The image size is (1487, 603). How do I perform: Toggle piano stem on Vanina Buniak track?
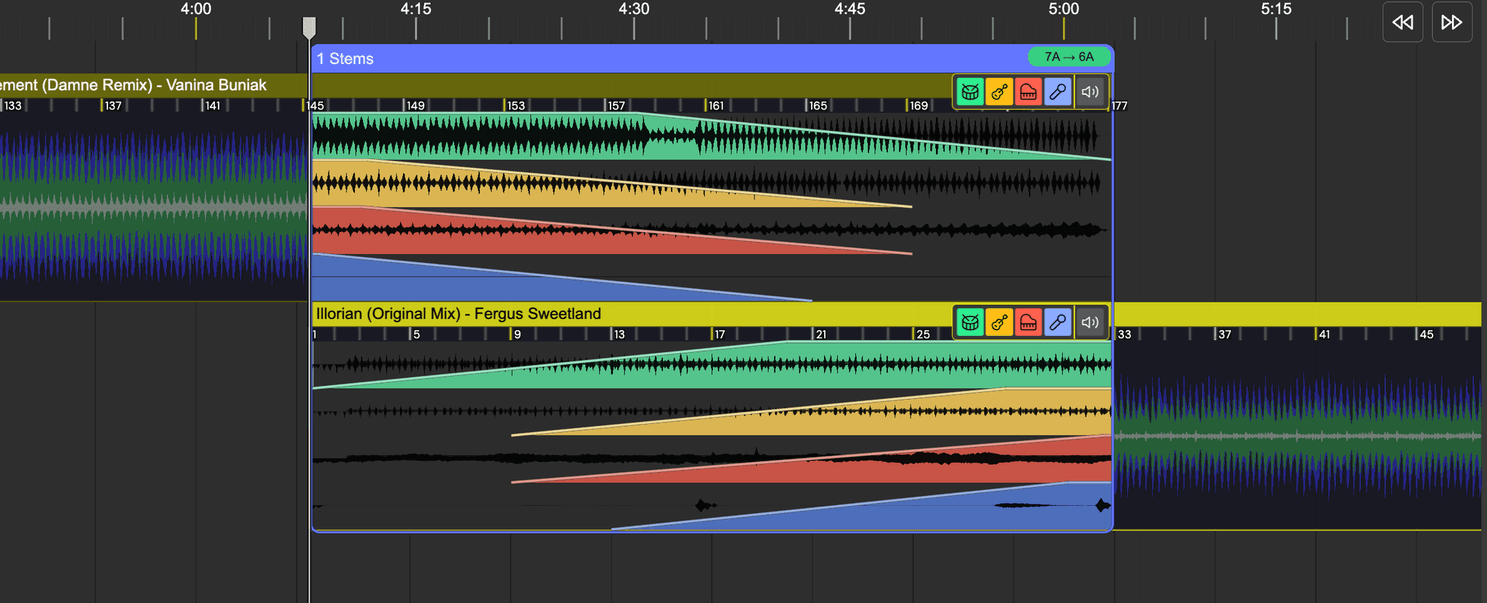pos(1028,92)
